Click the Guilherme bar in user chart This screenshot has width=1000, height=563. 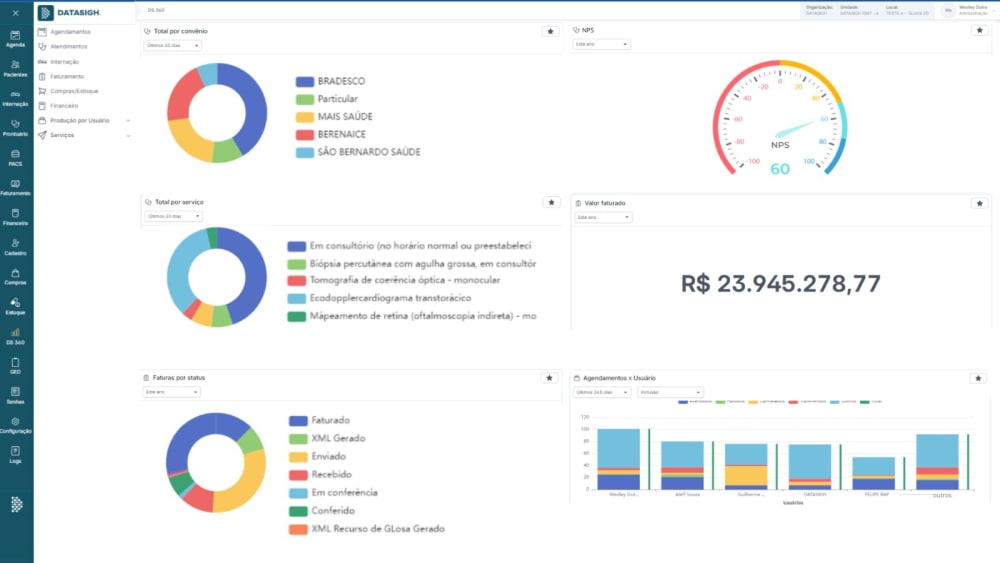(x=746, y=467)
